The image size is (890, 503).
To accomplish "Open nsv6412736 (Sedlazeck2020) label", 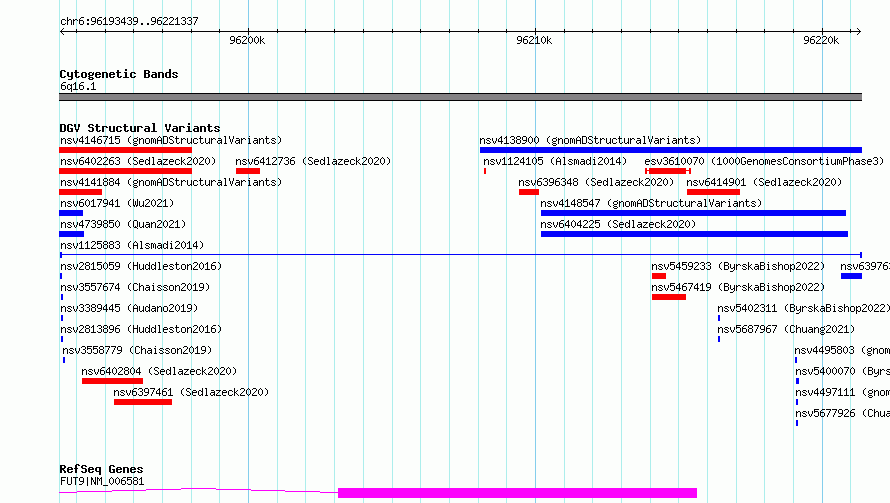I will pyautogui.click(x=313, y=161).
